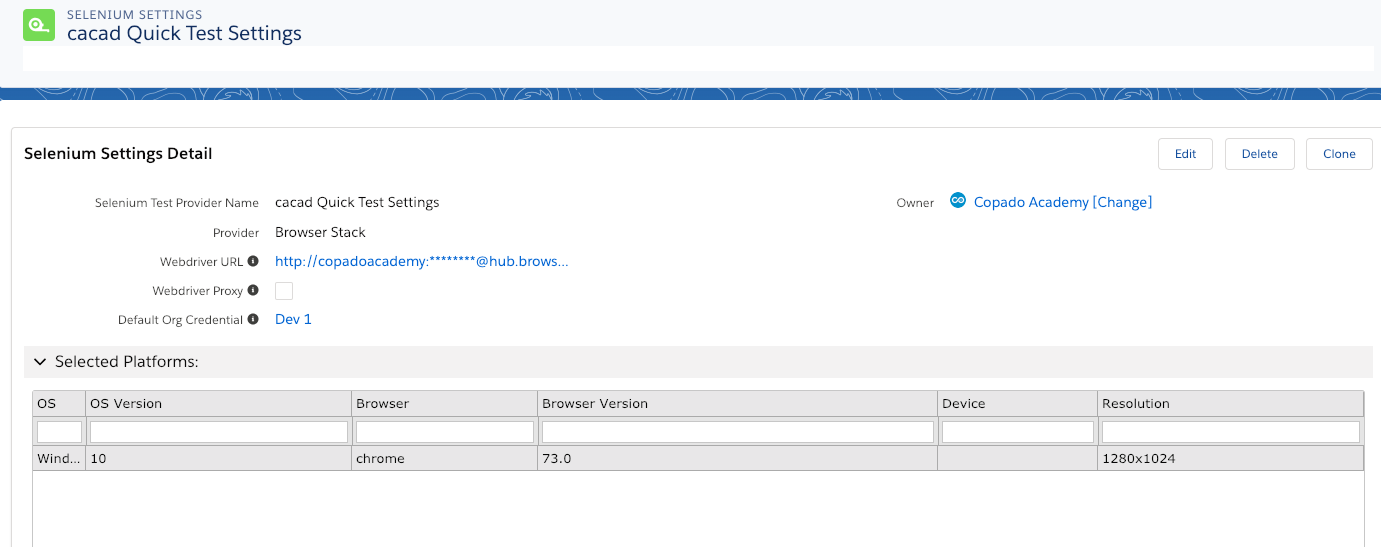Sort by the OS column header
The width and height of the screenshot is (1381, 547).
click(59, 404)
